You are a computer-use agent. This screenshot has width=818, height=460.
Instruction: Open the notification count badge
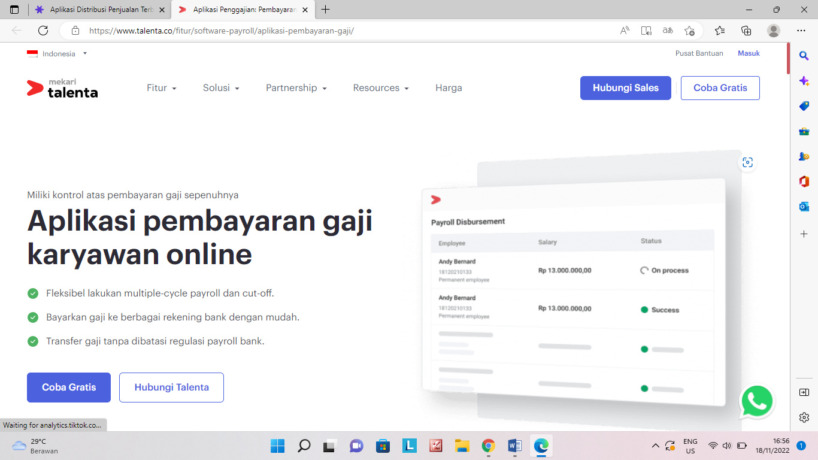(801, 445)
